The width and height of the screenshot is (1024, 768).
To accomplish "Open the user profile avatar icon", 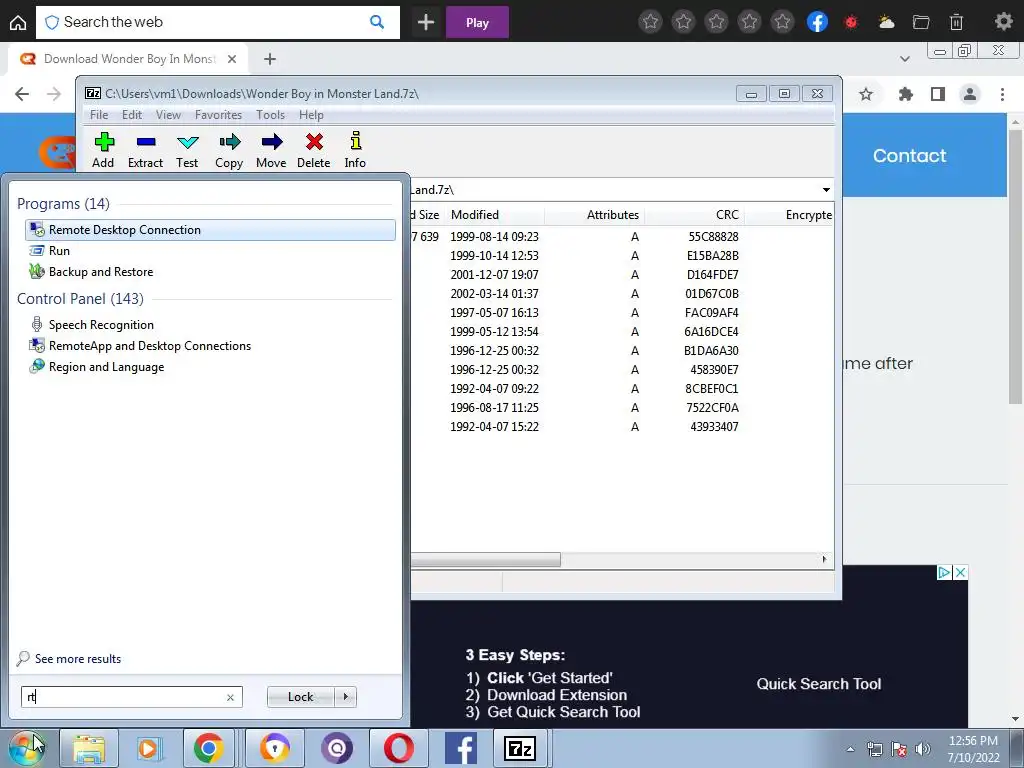I will click(x=970, y=94).
